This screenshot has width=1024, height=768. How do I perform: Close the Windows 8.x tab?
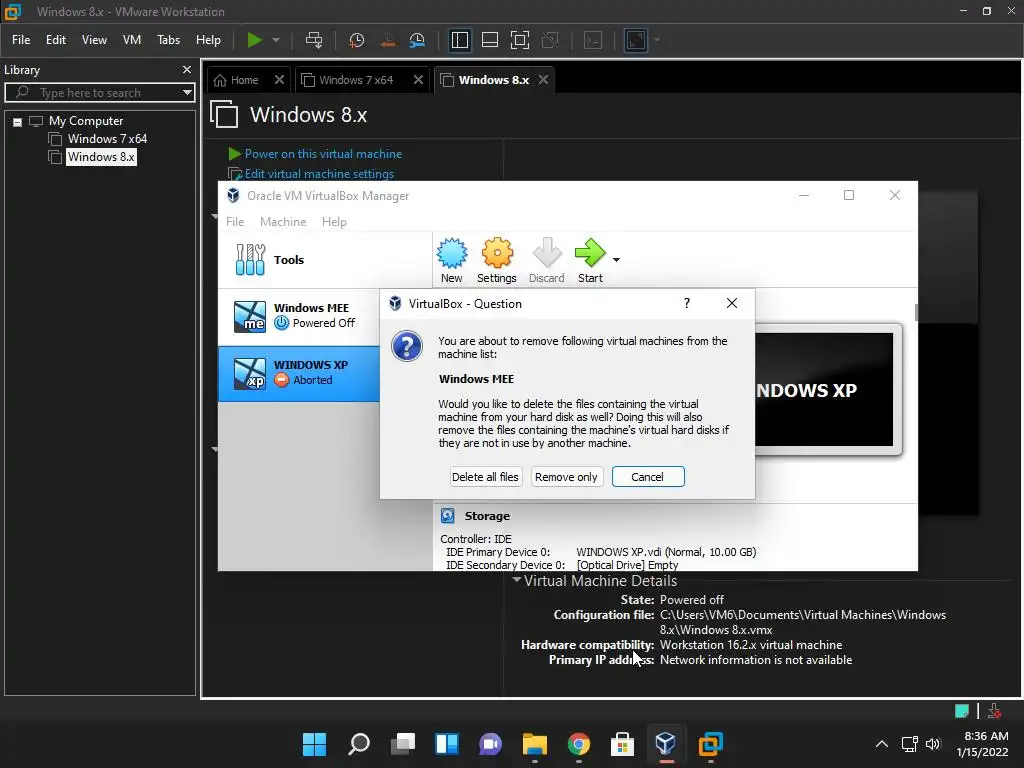coord(543,80)
